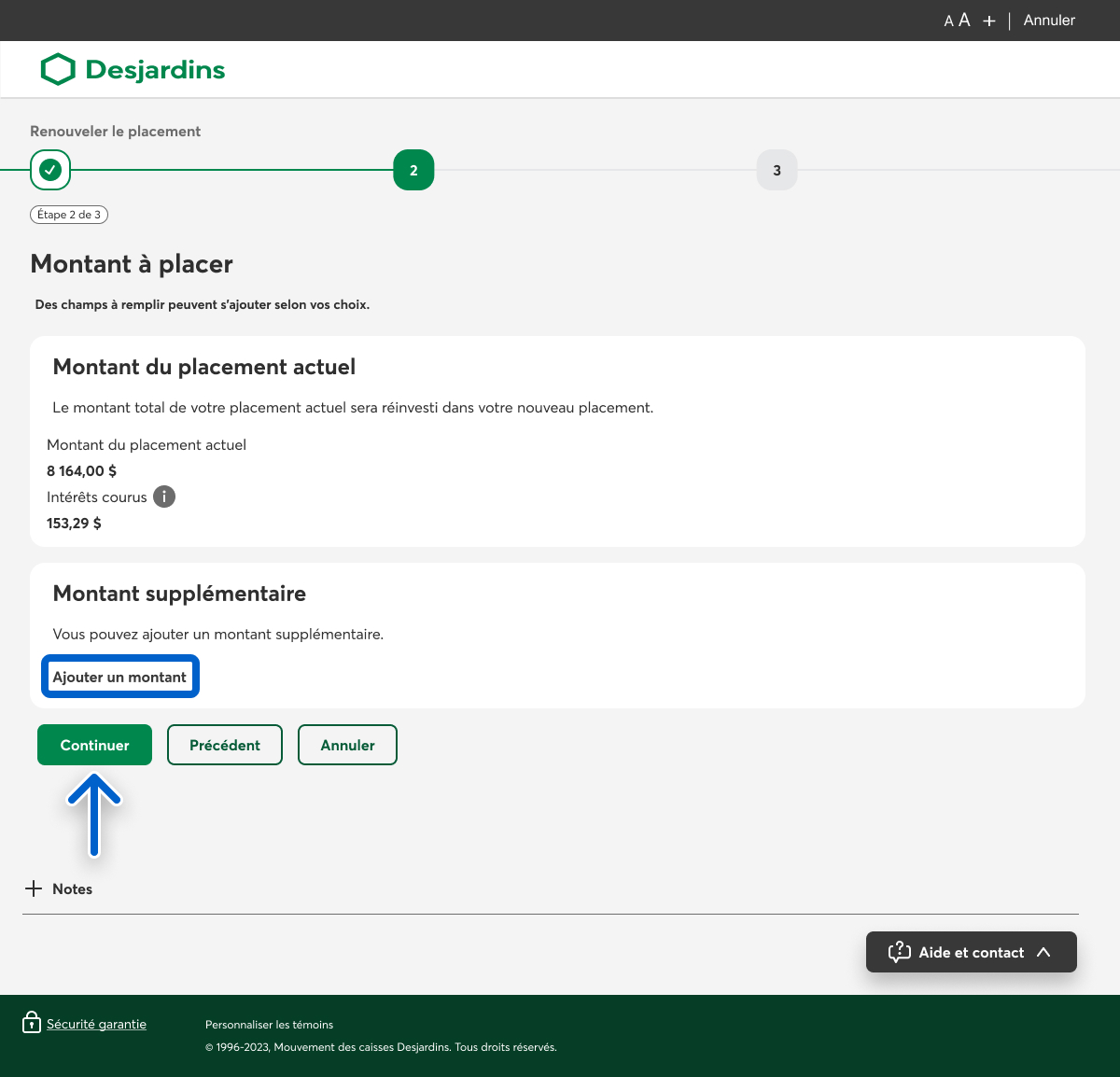Click the info icon beside Intérêts courus
This screenshot has height=1077, width=1120.
[x=164, y=497]
